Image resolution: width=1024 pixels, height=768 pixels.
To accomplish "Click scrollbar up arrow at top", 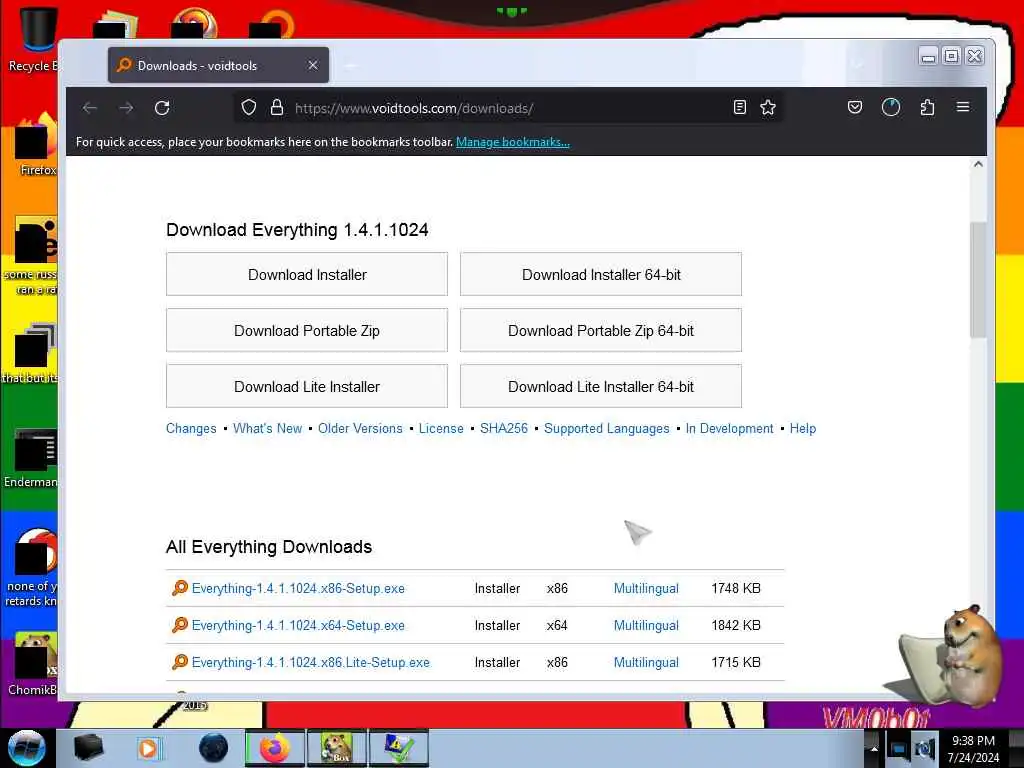I will (978, 165).
